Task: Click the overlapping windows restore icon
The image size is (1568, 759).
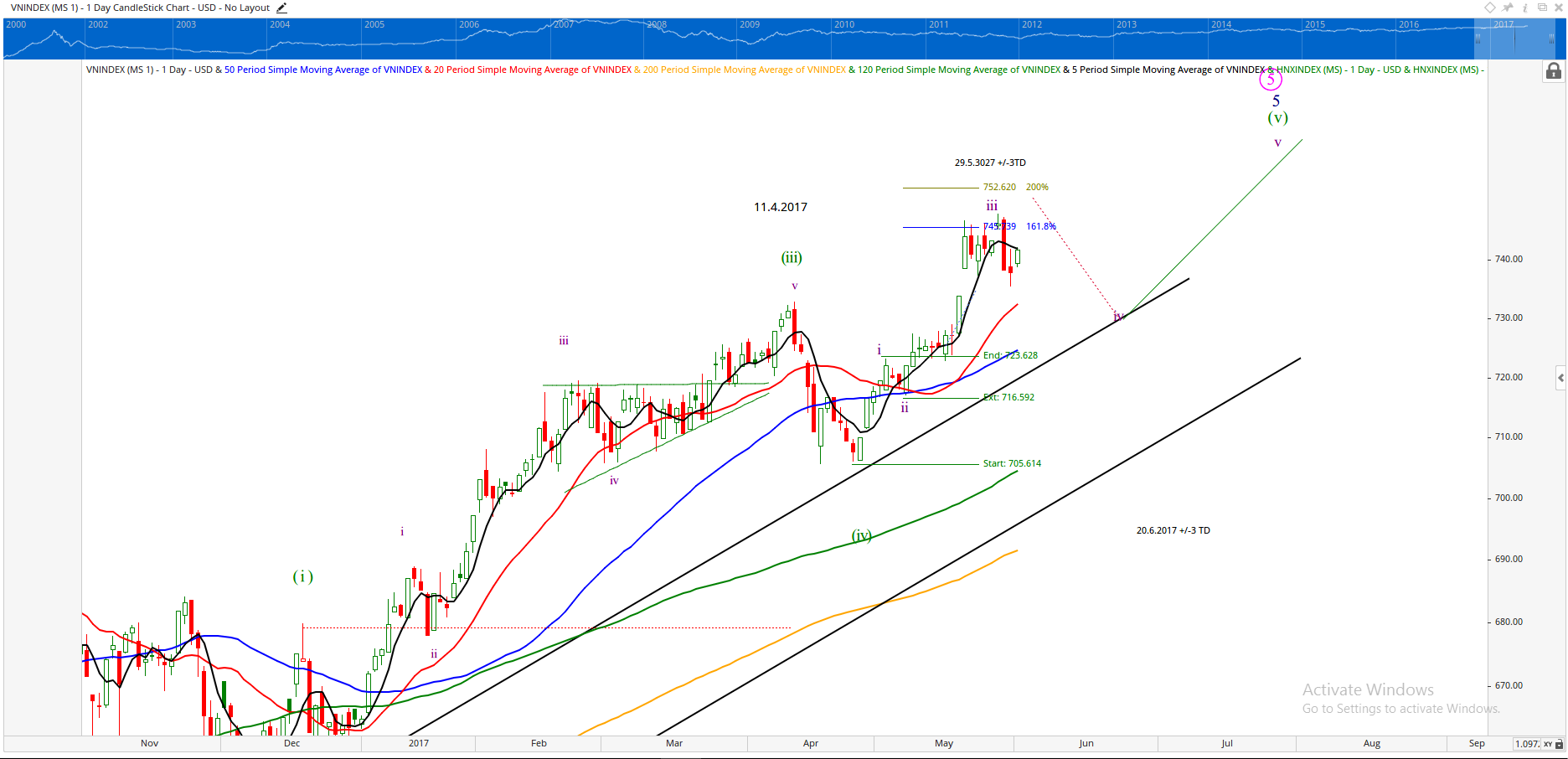Action: click(x=1542, y=8)
